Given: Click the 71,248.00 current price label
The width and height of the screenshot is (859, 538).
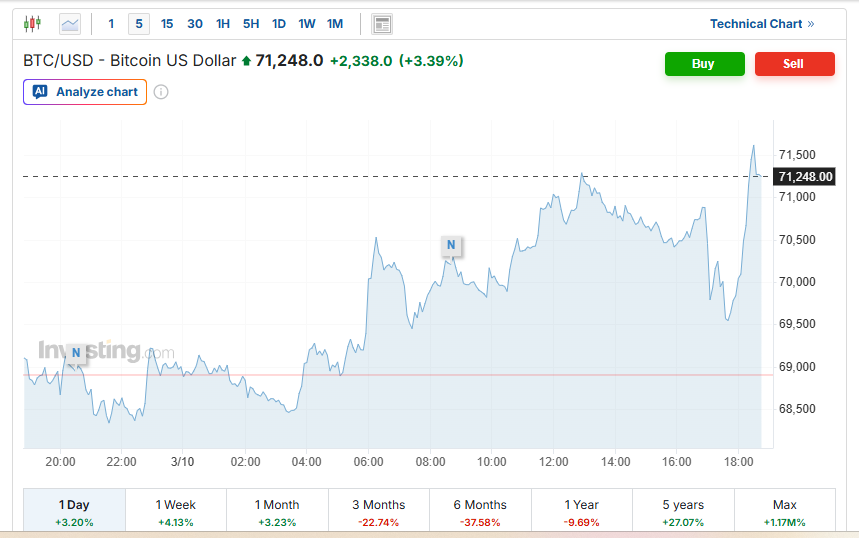Looking at the screenshot, I should click(x=806, y=177).
